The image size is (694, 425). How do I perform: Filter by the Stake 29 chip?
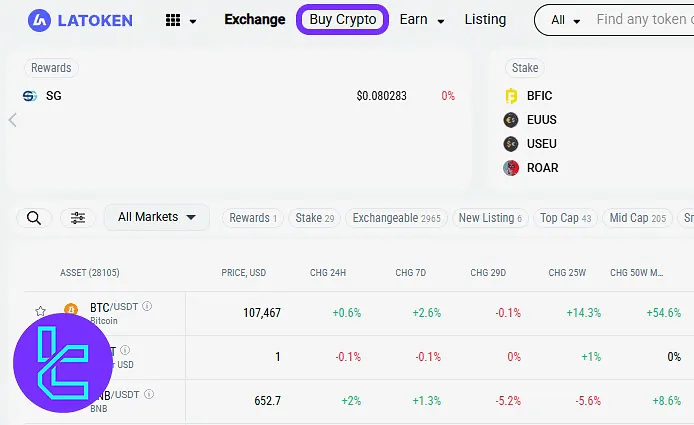pyautogui.click(x=315, y=218)
